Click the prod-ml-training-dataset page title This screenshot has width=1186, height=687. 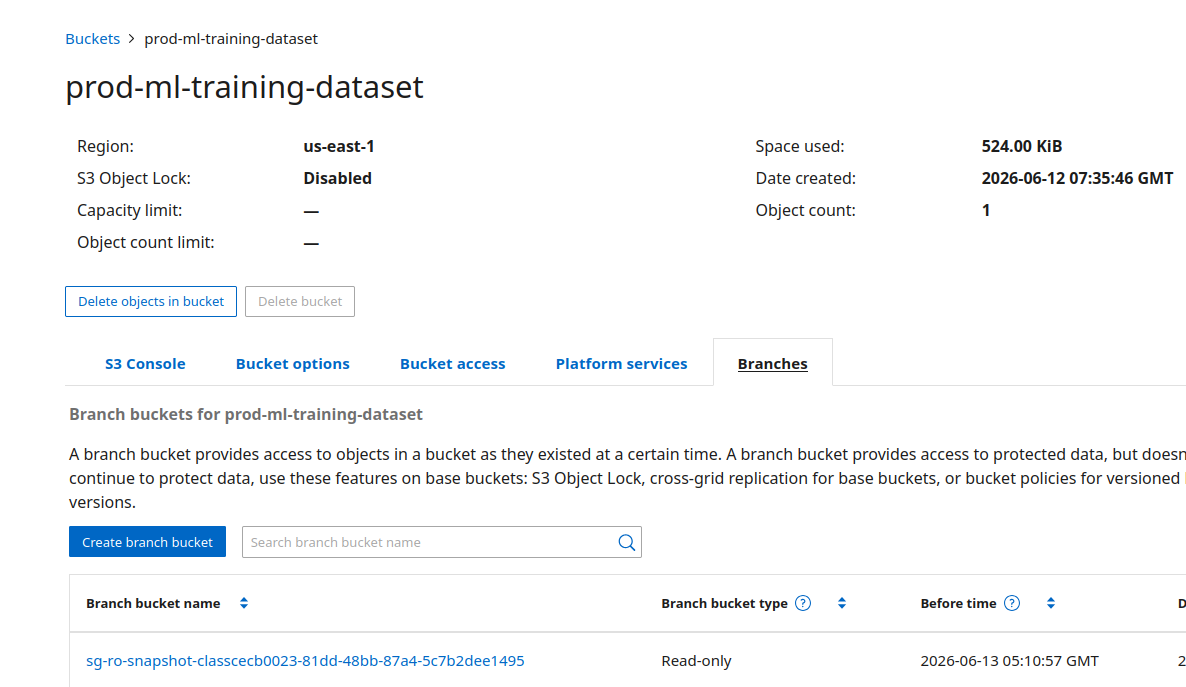point(244,87)
